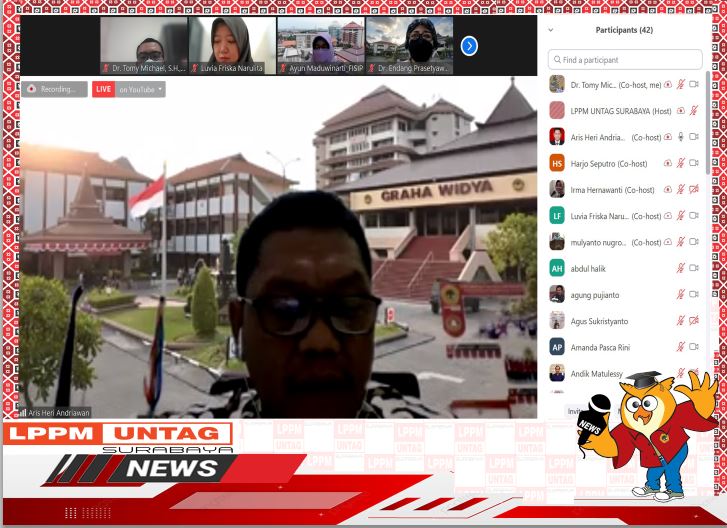Click the orange HS avatar of Harjo Seputro
This screenshot has height=528, width=727.
(x=557, y=163)
